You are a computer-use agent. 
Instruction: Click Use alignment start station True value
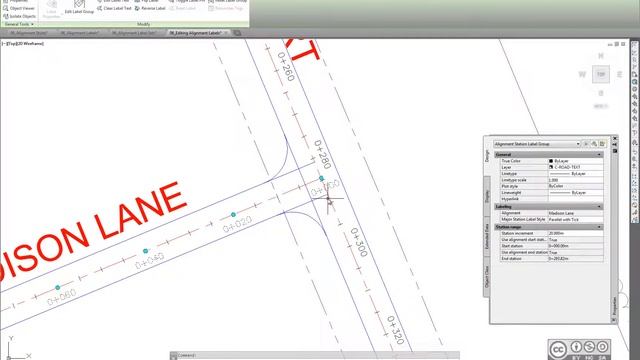[575, 240]
